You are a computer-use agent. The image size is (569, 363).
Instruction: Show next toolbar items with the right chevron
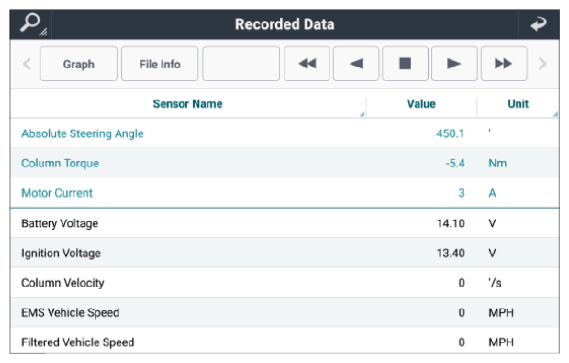click(x=543, y=64)
